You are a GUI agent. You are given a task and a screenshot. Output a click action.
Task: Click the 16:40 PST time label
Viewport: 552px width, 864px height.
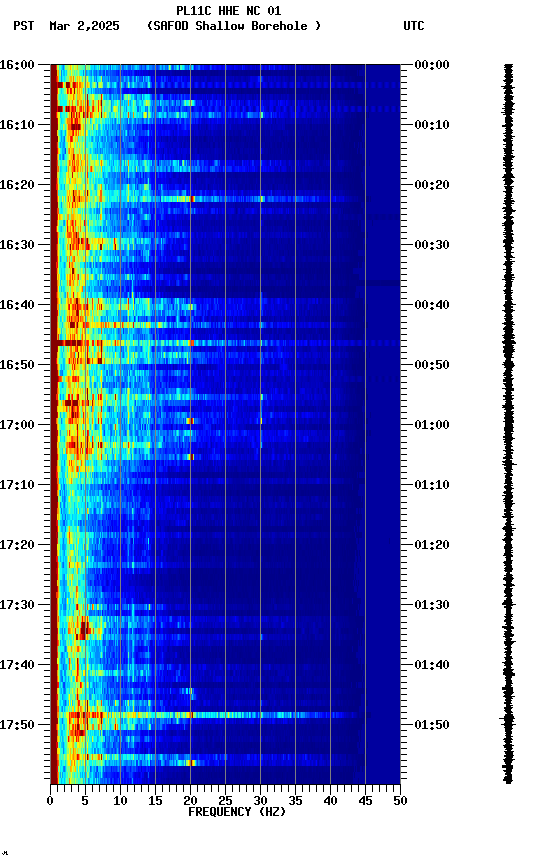coord(17,305)
